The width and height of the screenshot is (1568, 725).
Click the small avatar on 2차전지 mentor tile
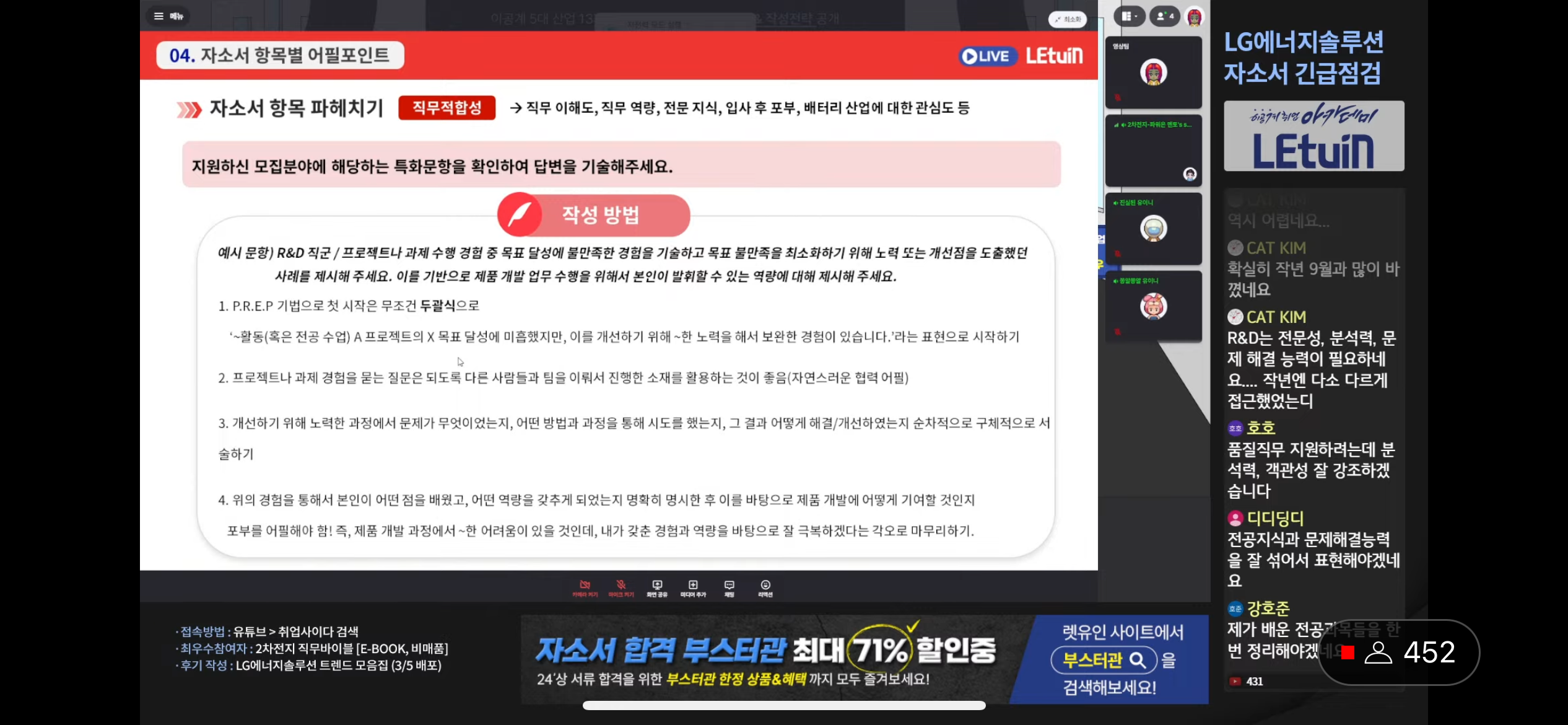1190,174
